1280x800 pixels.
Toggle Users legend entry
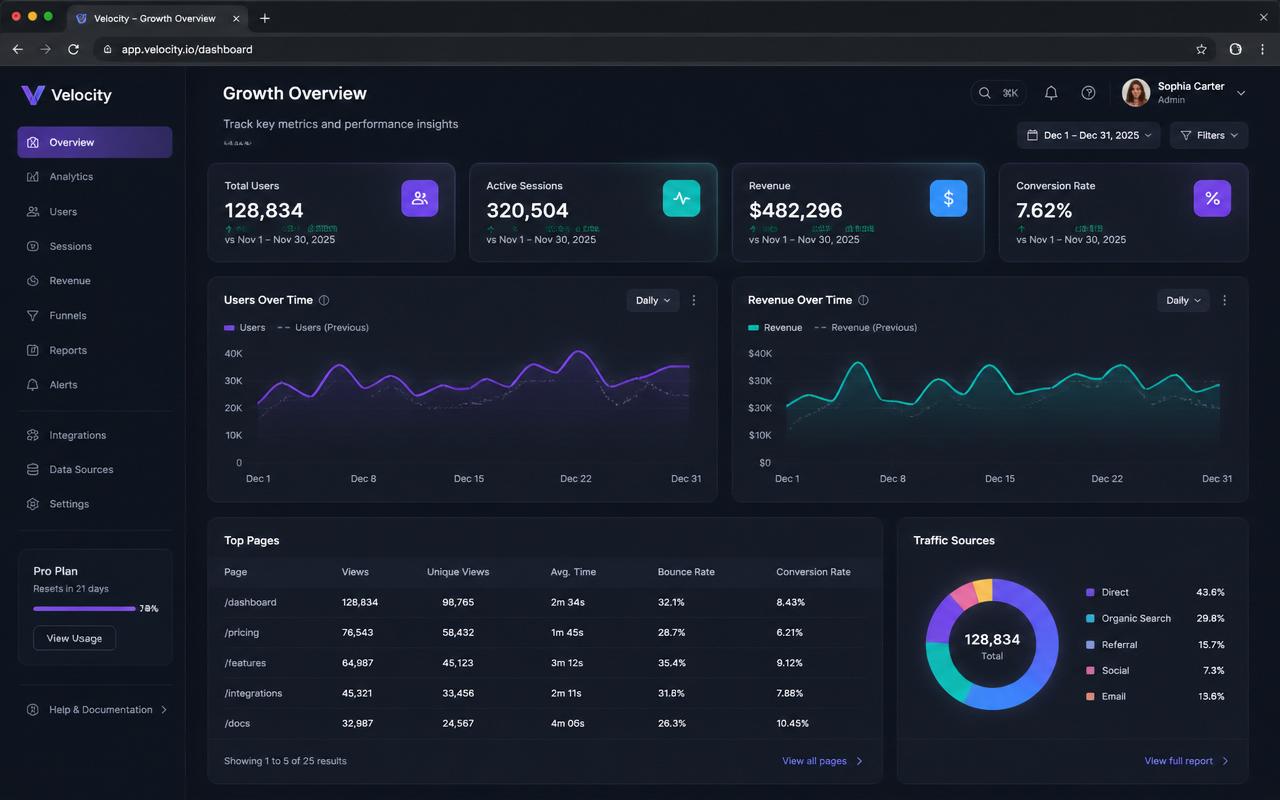click(245, 328)
